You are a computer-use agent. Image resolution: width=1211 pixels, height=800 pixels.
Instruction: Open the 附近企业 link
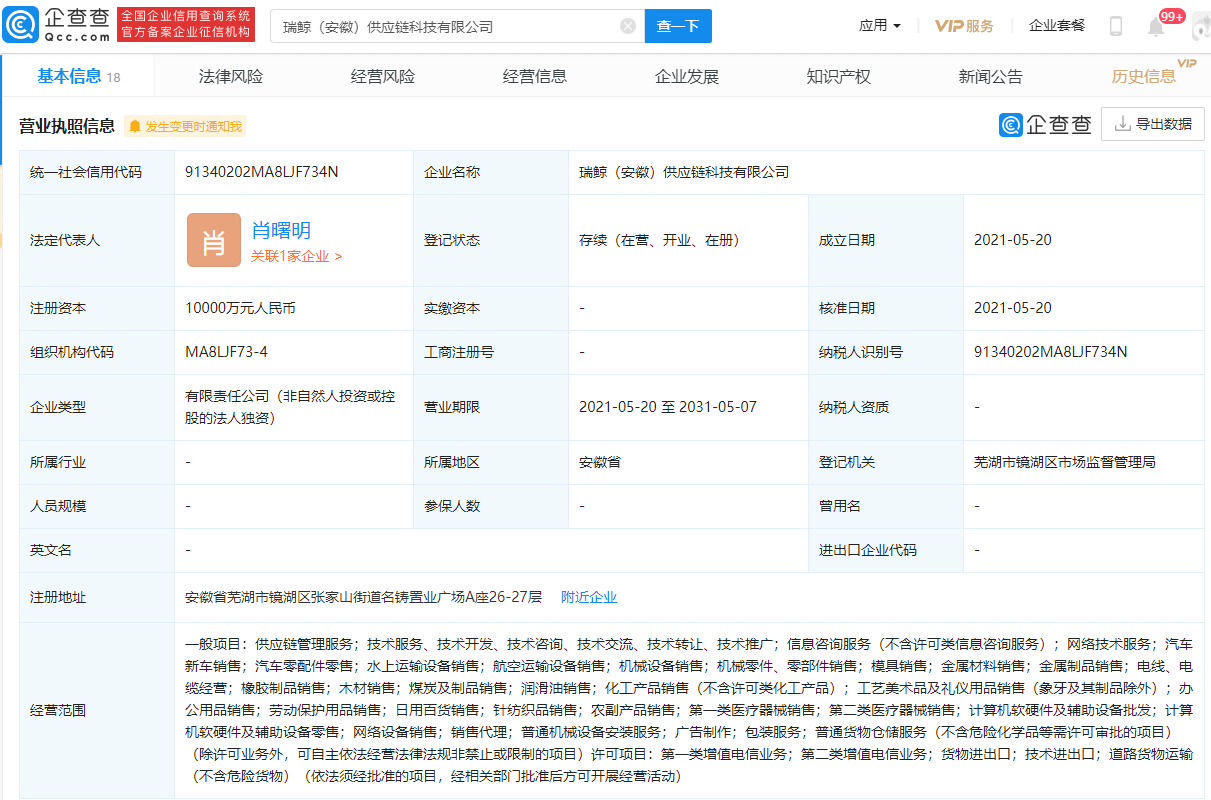coord(589,597)
